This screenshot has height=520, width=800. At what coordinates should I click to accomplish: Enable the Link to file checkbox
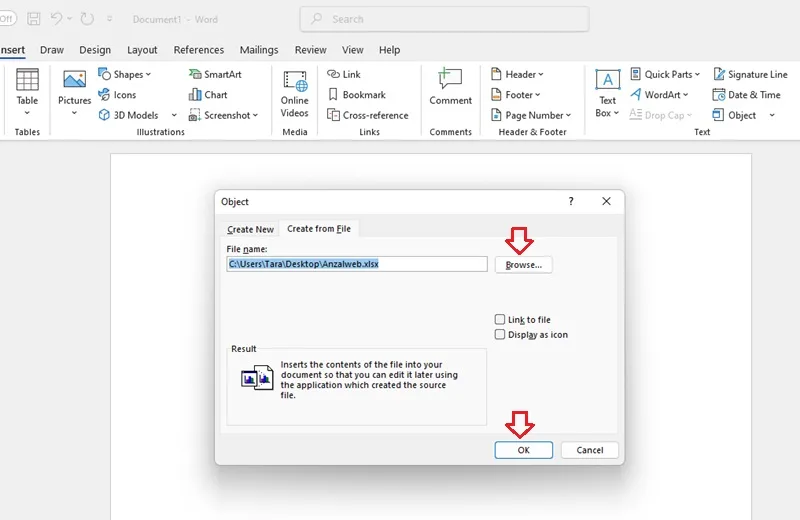(500, 319)
